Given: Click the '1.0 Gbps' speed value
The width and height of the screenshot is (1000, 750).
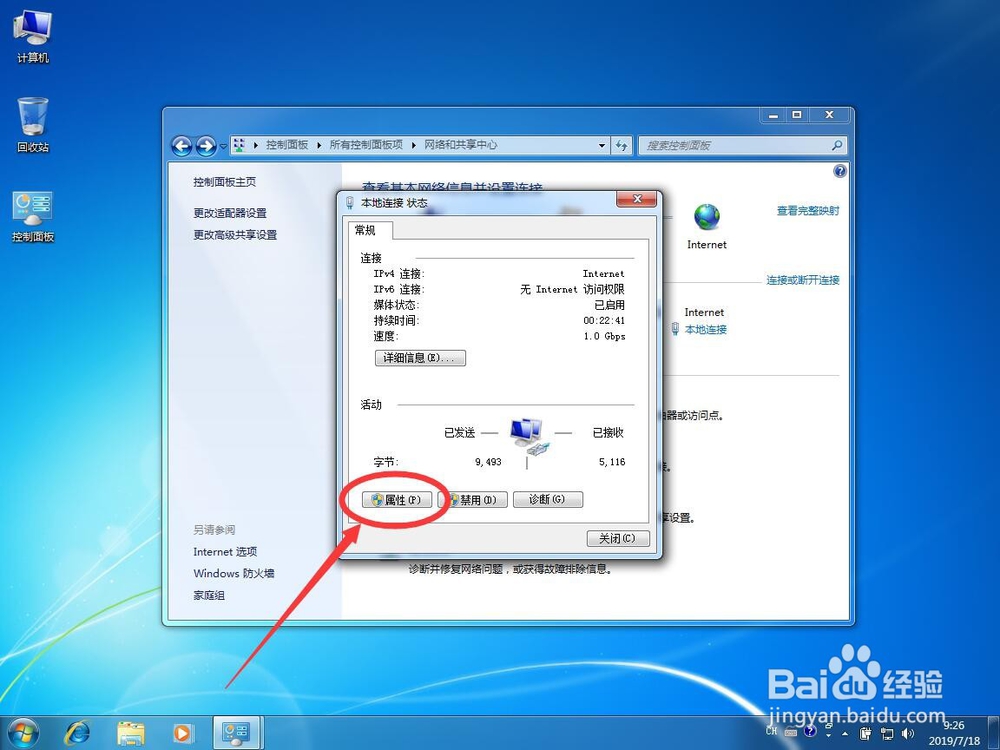Looking at the screenshot, I should tap(604, 336).
